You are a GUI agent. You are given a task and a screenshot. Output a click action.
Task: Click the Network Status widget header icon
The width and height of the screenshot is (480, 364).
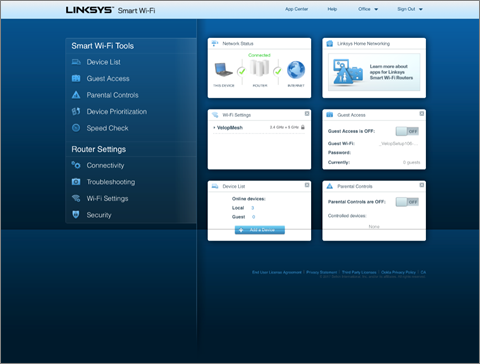215,43
